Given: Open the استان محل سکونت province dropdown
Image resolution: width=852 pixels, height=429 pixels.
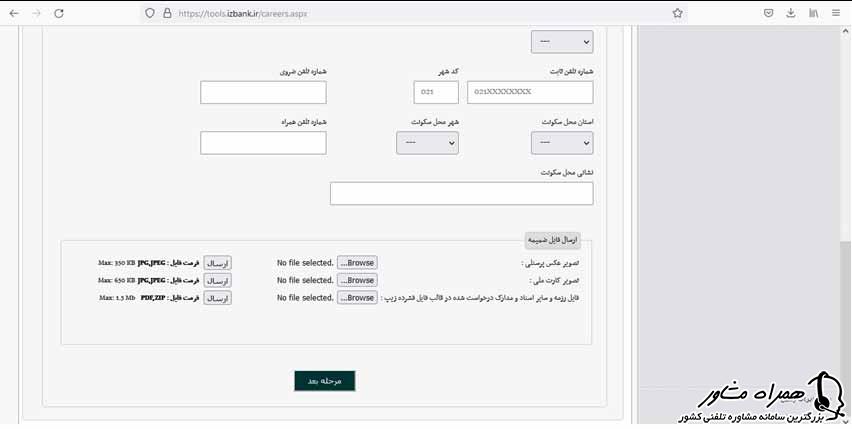Looking at the screenshot, I should coord(562,143).
